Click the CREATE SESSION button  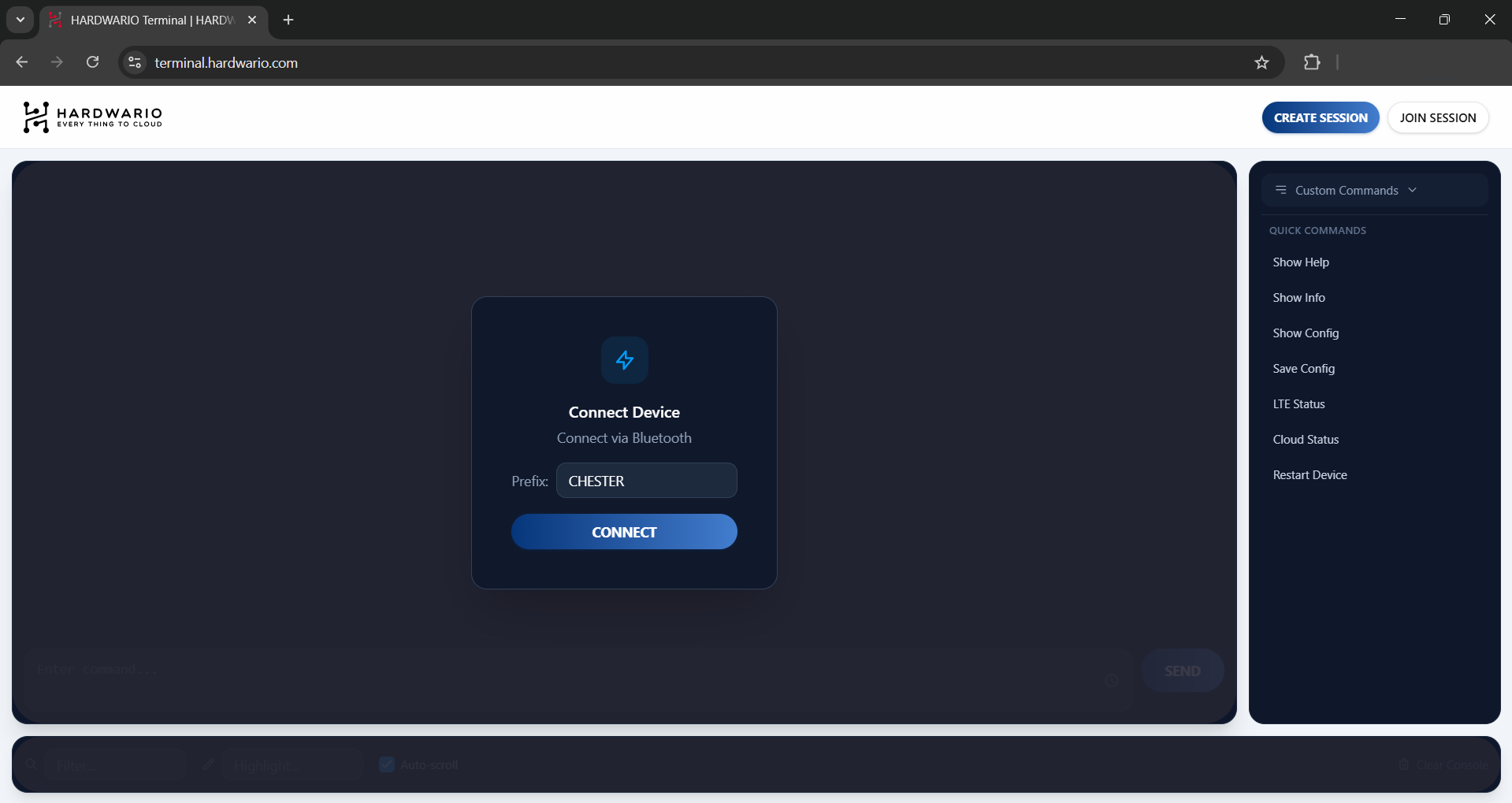[x=1320, y=117]
